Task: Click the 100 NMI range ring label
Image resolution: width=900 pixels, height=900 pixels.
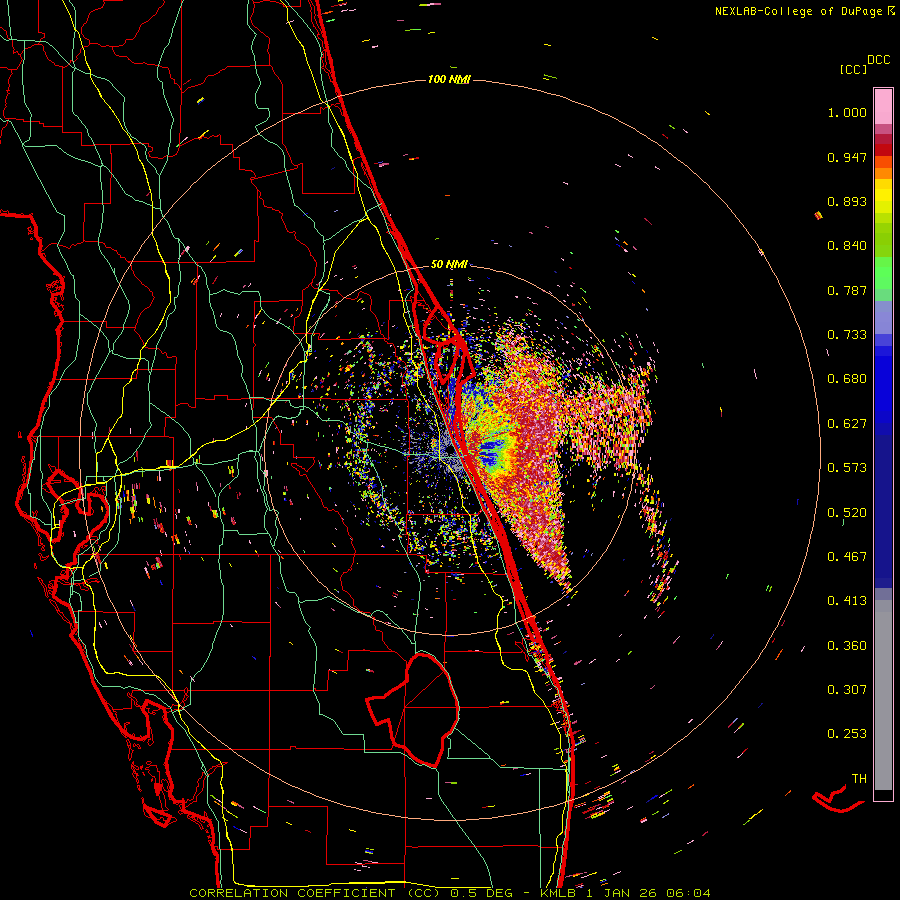Action: coord(449,79)
